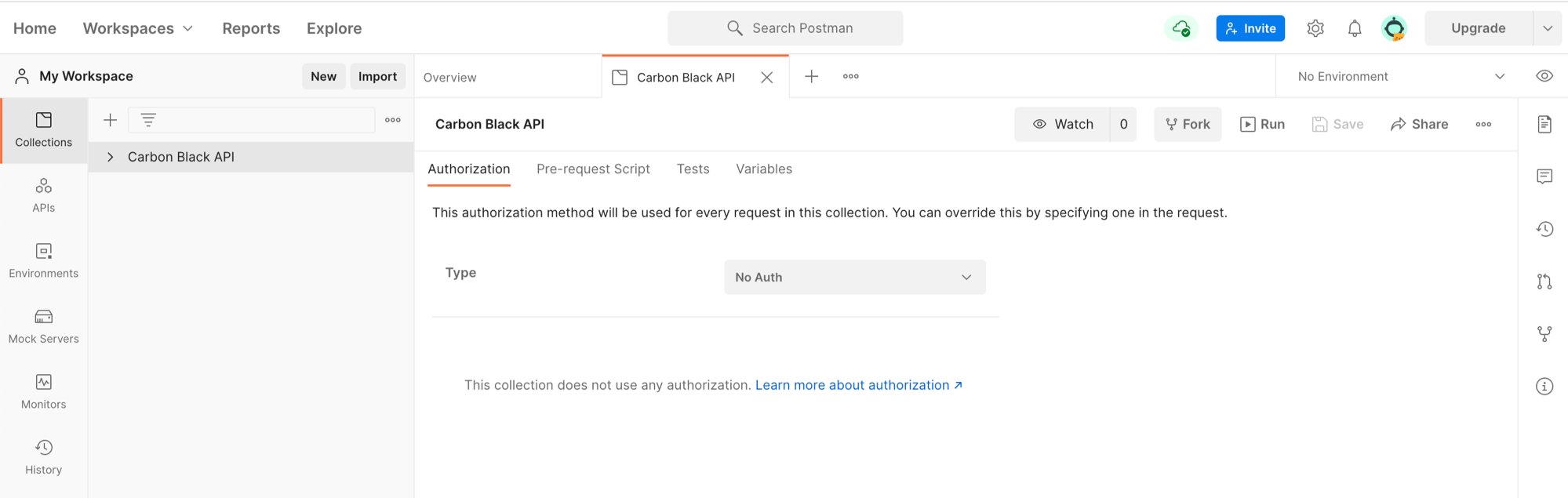Save the collection
Screen dimensions: 1568x498
pyautogui.click(x=1337, y=124)
